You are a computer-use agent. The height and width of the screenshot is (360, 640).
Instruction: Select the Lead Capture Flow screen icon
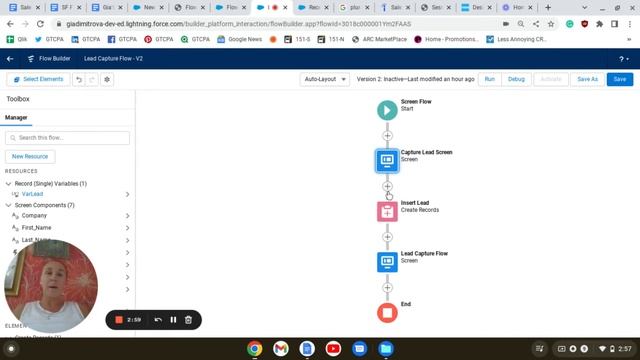(387, 262)
